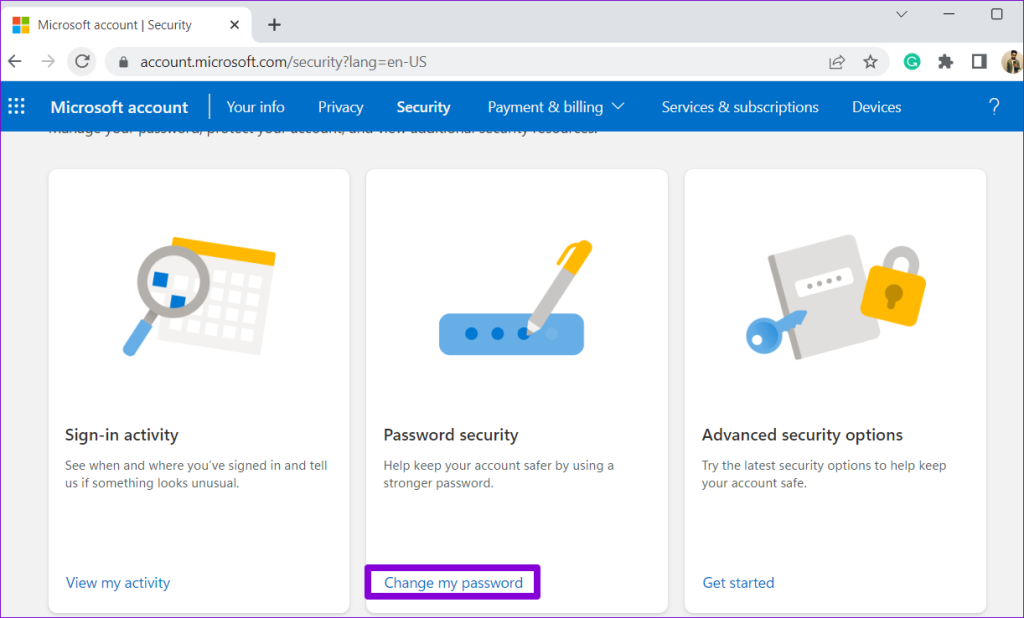Click the Microsoft account home title

tap(119, 106)
